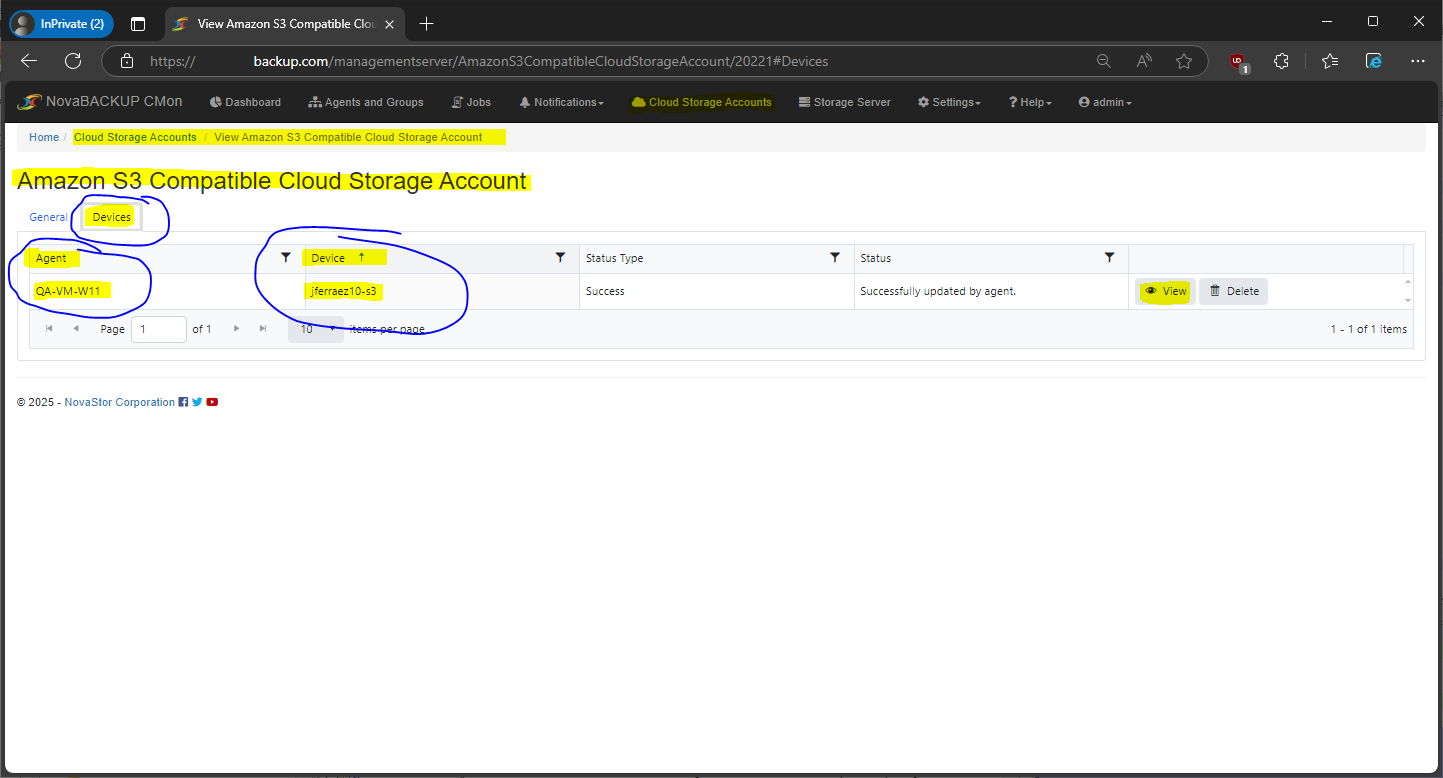Refresh the page with the reload icon
The image size is (1443, 778).
pos(73,61)
